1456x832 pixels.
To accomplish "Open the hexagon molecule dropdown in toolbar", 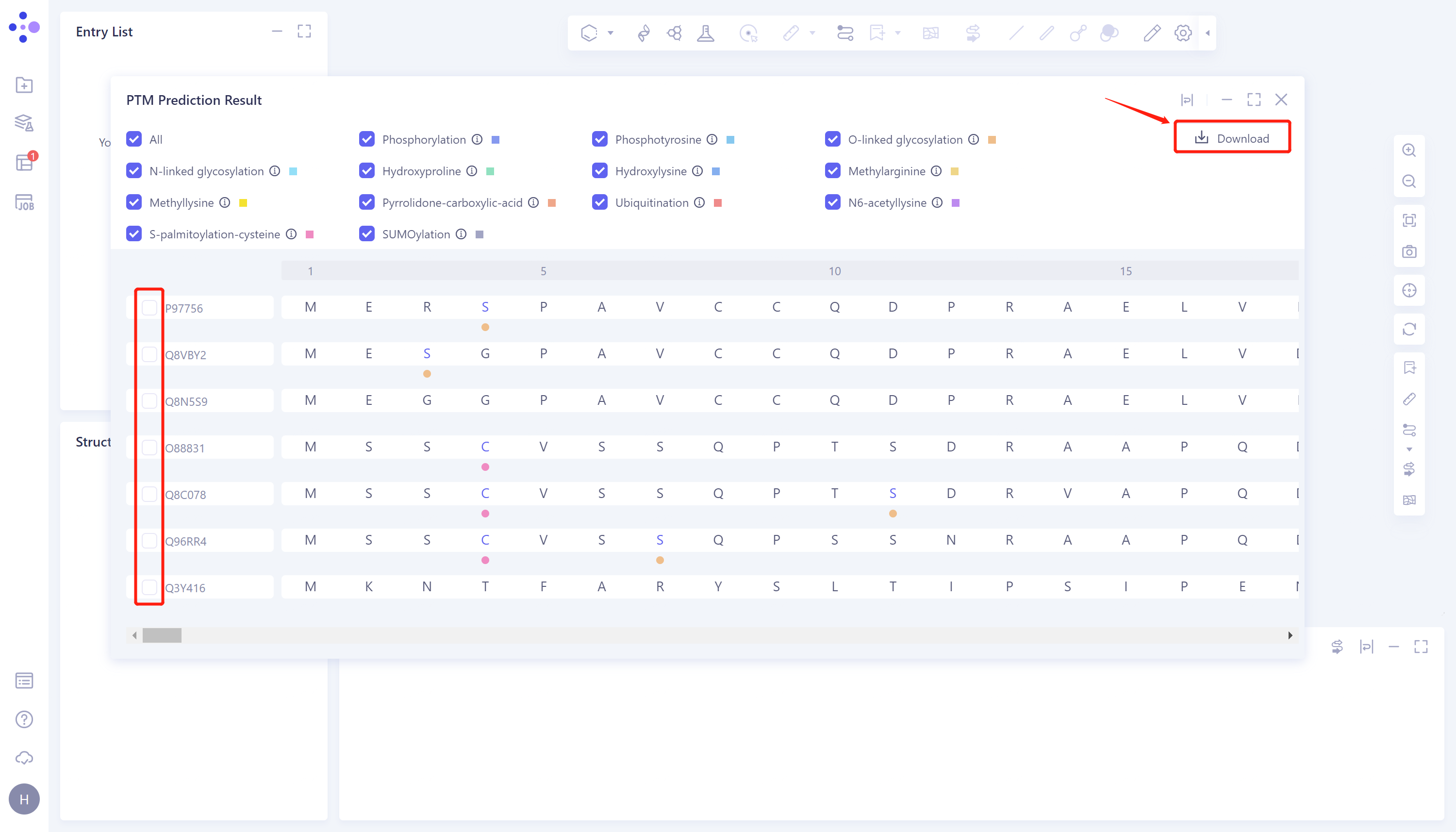I will tap(611, 33).
